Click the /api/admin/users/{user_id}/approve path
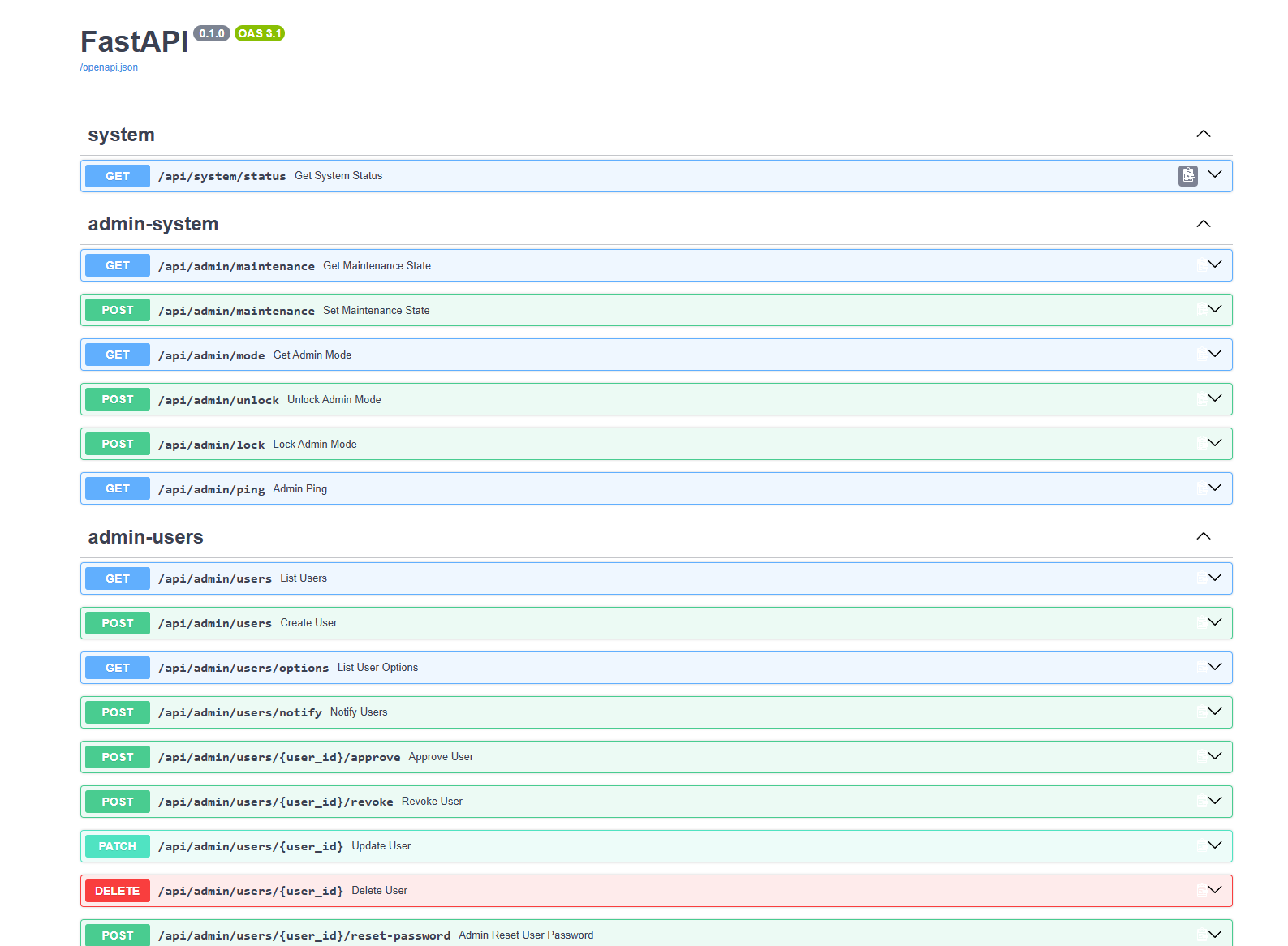1288x946 pixels. coord(279,757)
